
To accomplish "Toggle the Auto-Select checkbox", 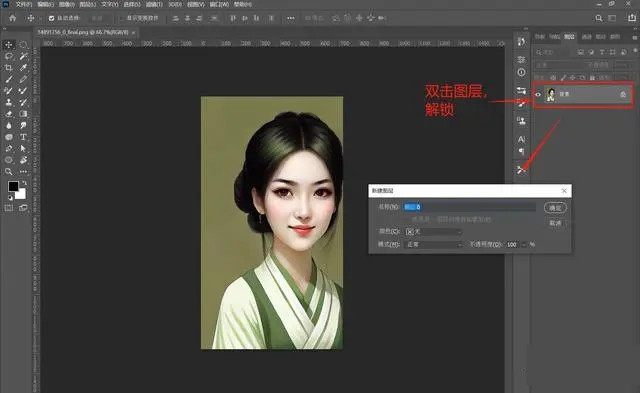I will 51,18.
